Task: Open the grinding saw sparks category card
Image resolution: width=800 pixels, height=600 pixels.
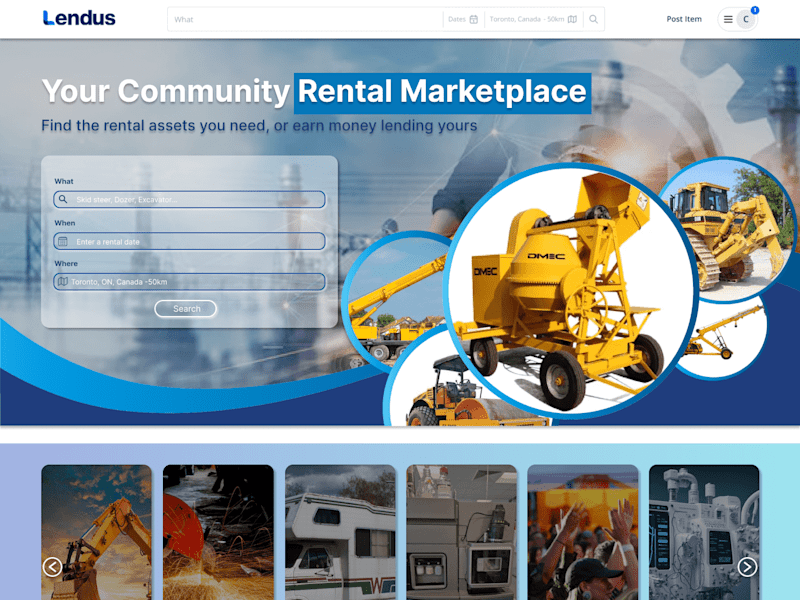Action: click(218, 532)
